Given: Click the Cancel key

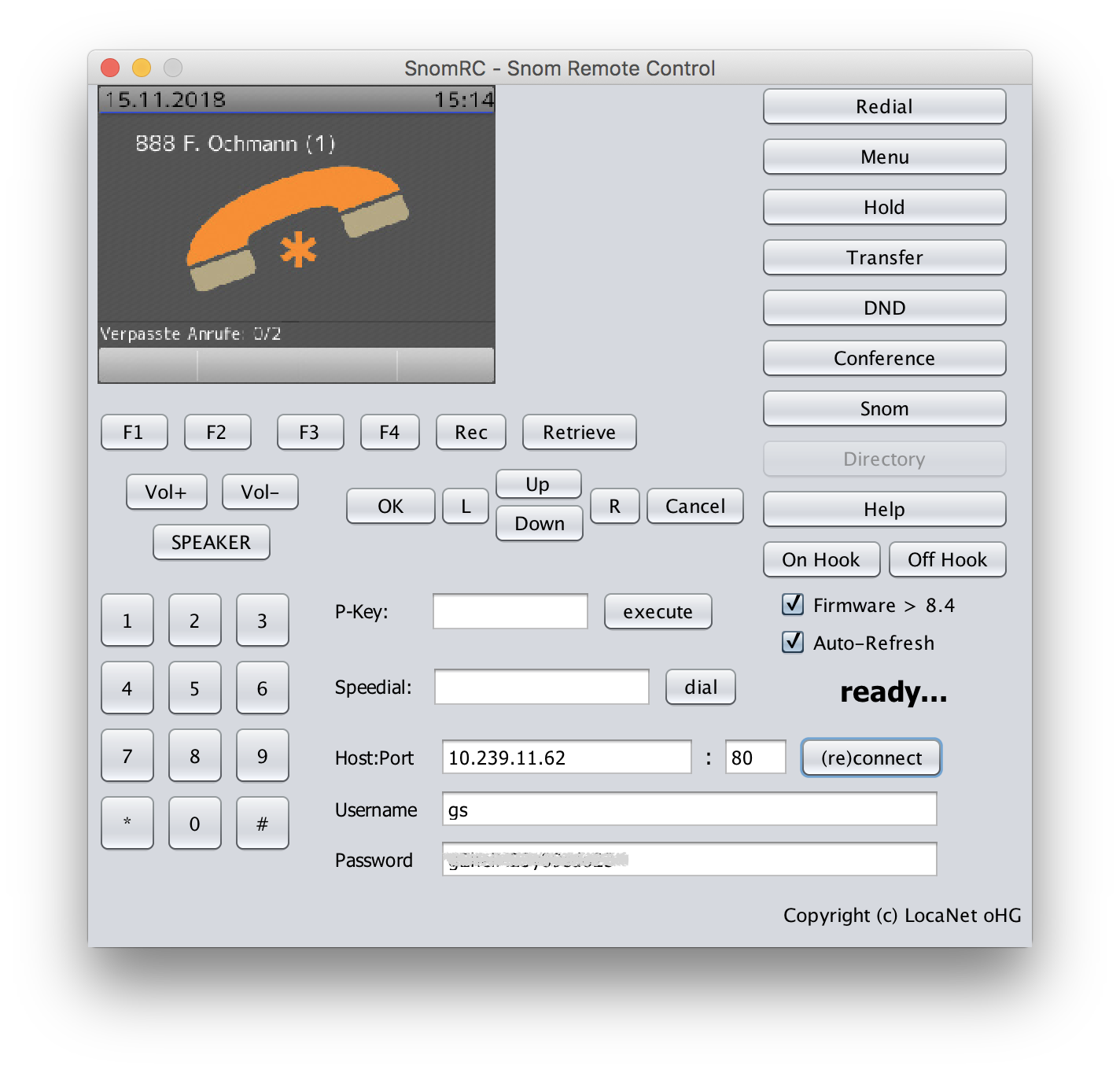Looking at the screenshot, I should (694, 507).
